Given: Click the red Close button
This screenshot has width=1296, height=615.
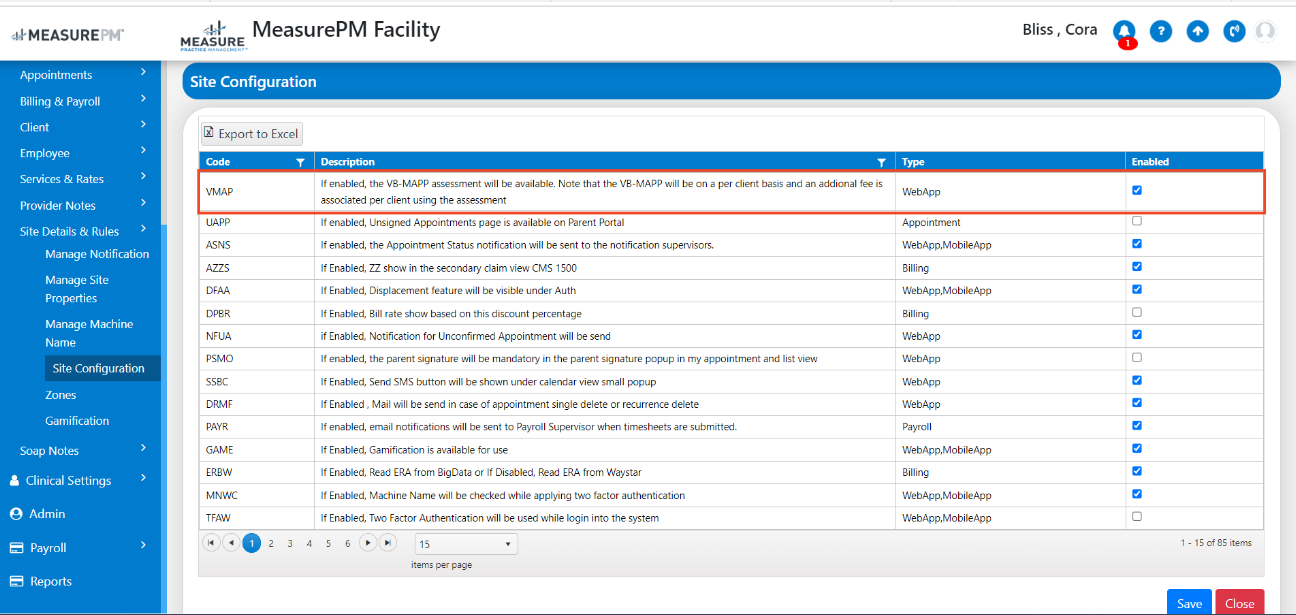Looking at the screenshot, I should [x=1240, y=602].
